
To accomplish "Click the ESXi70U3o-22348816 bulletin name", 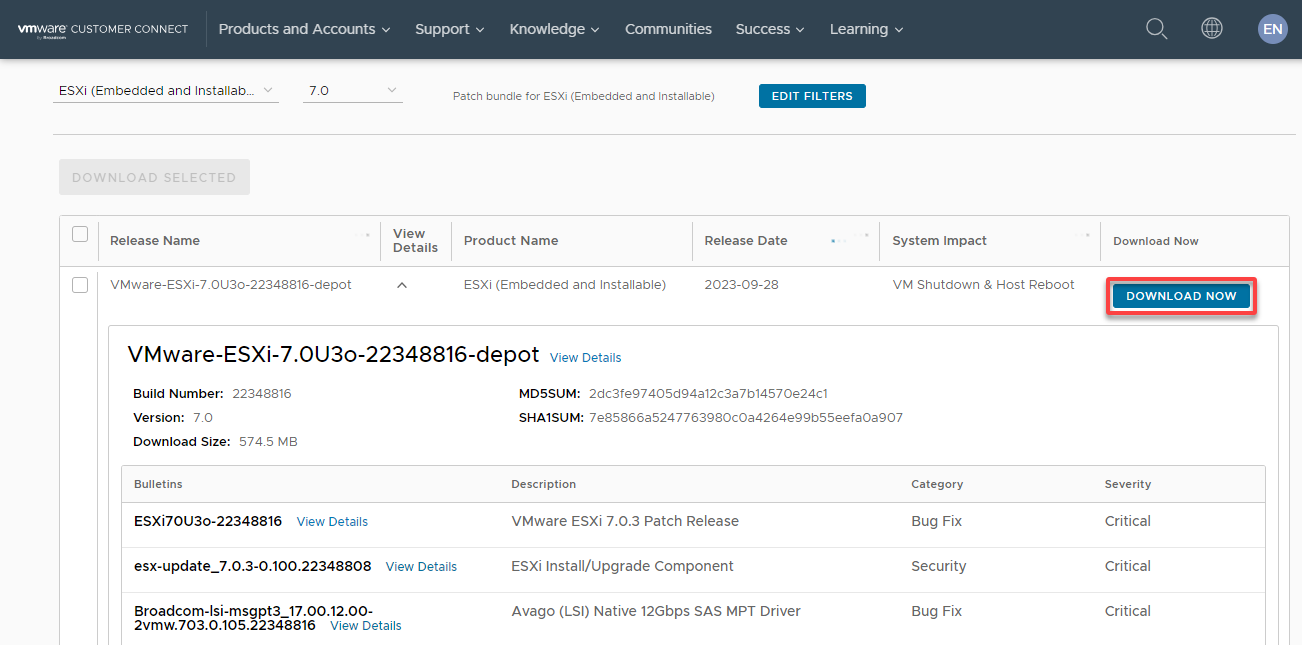I will pyautogui.click(x=208, y=521).
